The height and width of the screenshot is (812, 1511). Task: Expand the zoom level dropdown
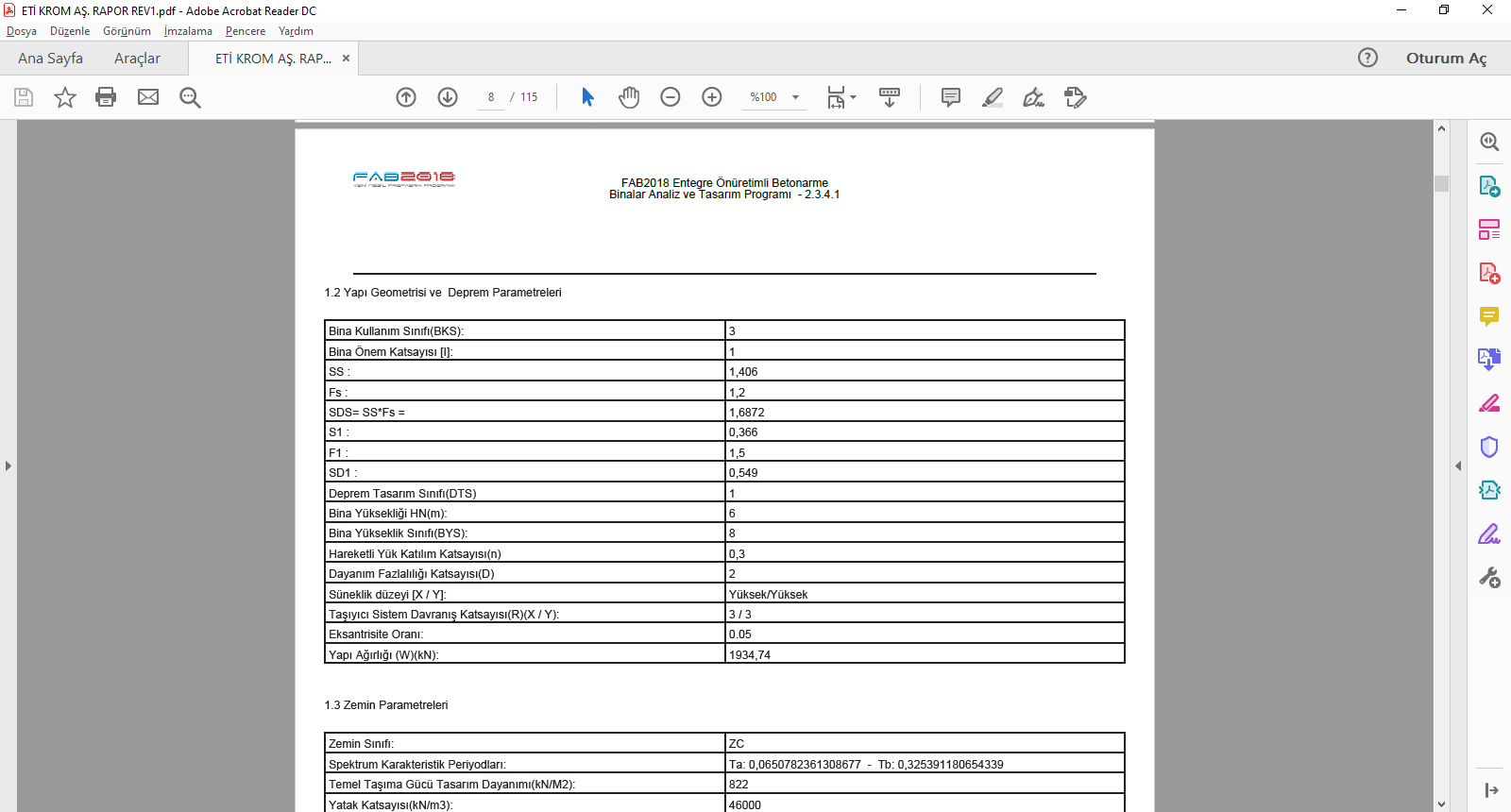795,97
